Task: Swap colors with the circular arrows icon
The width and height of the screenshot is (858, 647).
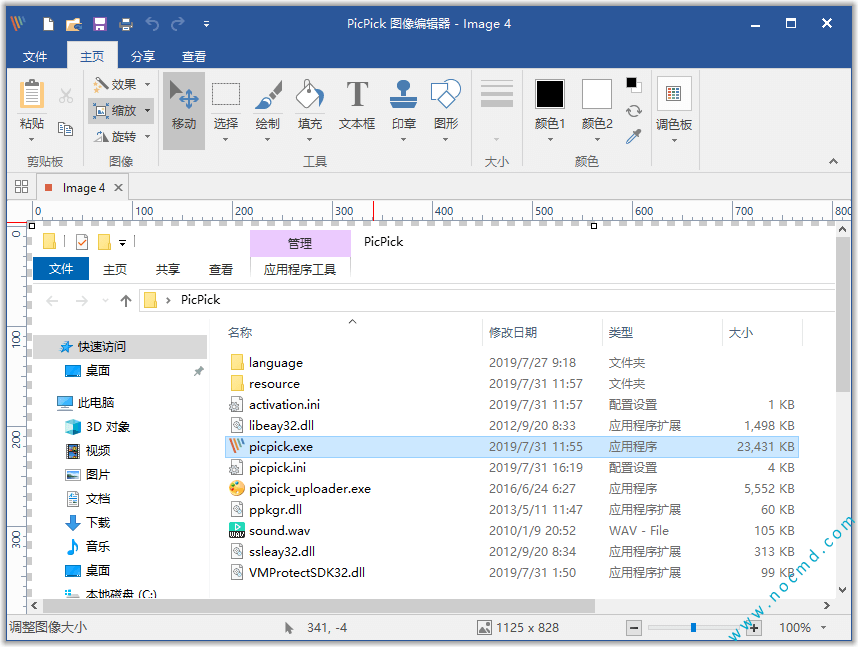Action: point(633,113)
